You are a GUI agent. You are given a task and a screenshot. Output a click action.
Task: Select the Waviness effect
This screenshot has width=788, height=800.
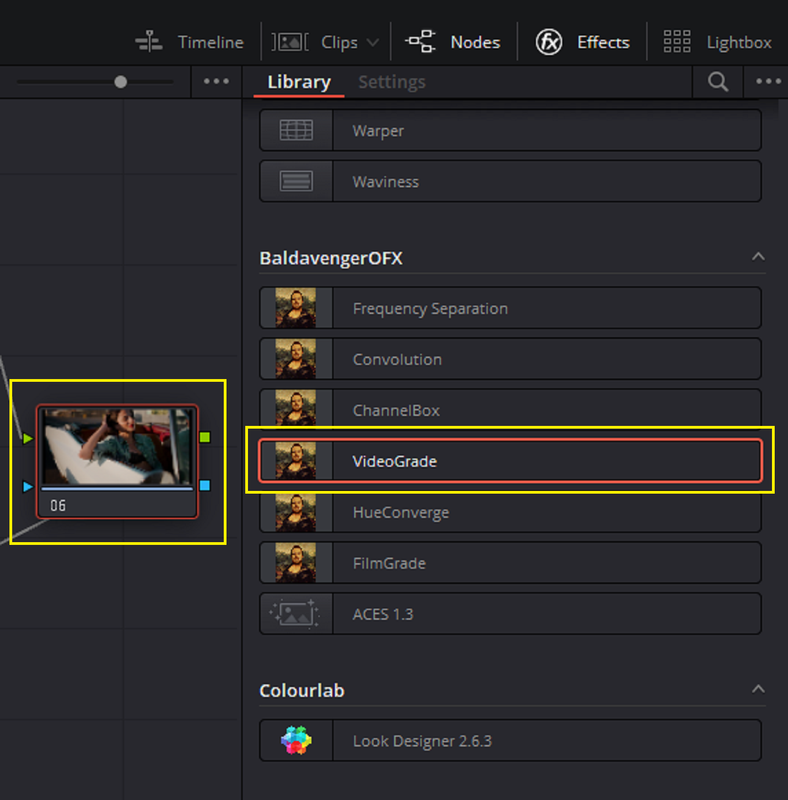pos(510,181)
